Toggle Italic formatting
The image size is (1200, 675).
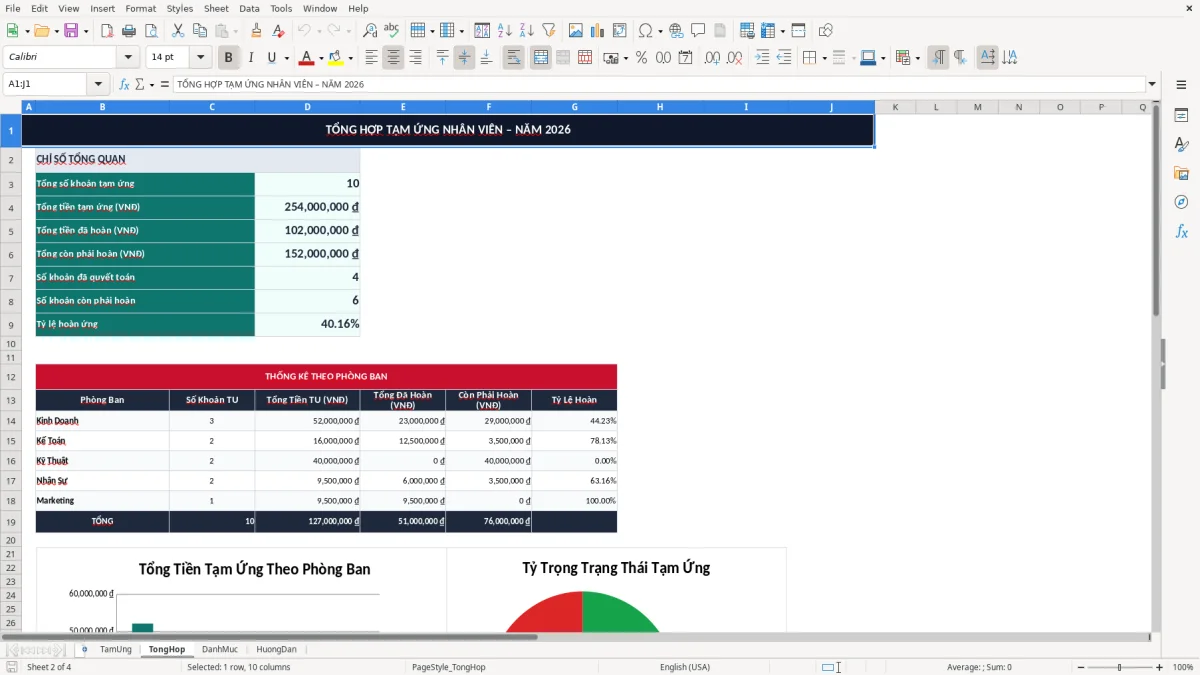pyautogui.click(x=250, y=58)
